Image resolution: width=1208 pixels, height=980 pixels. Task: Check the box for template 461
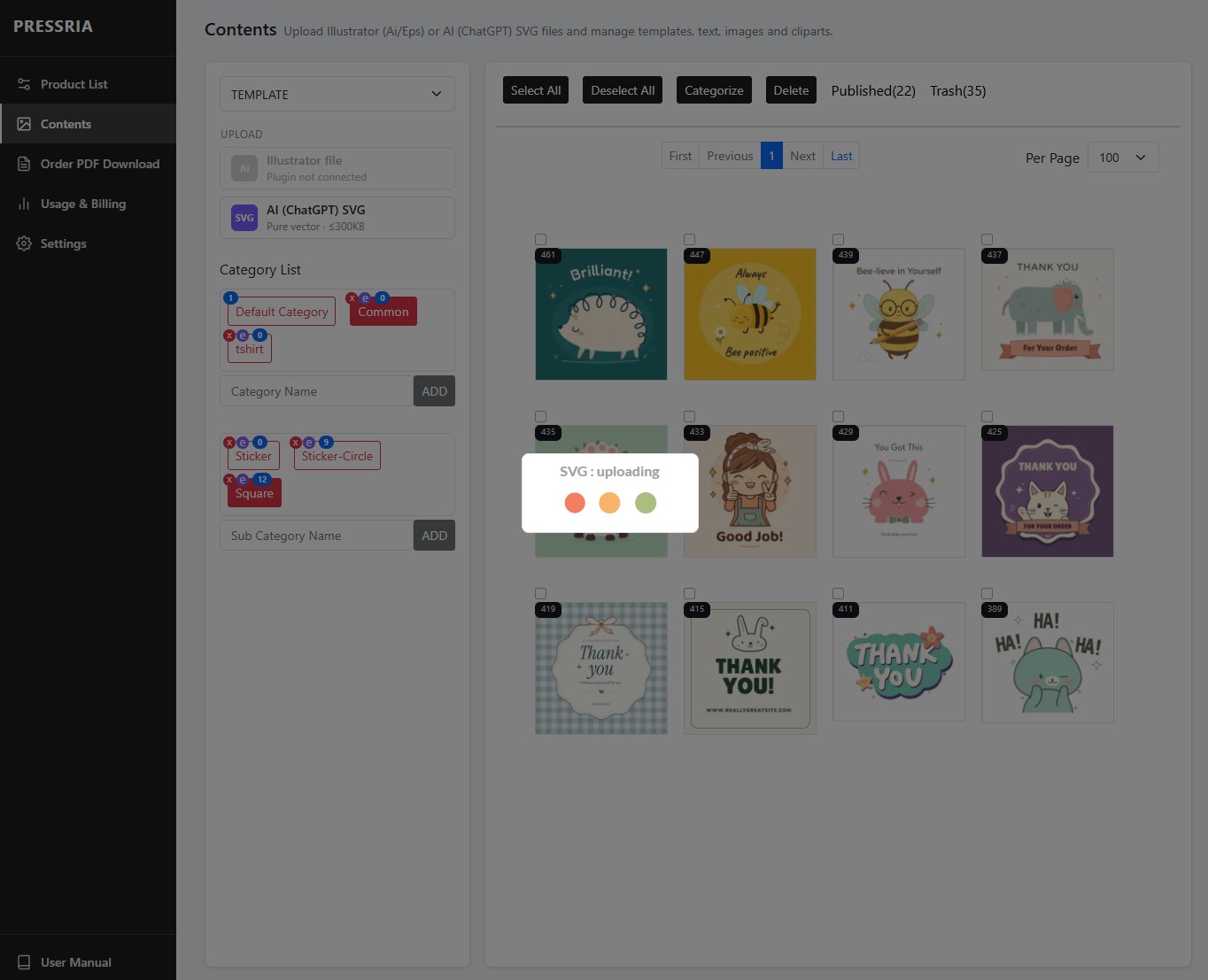click(541, 240)
